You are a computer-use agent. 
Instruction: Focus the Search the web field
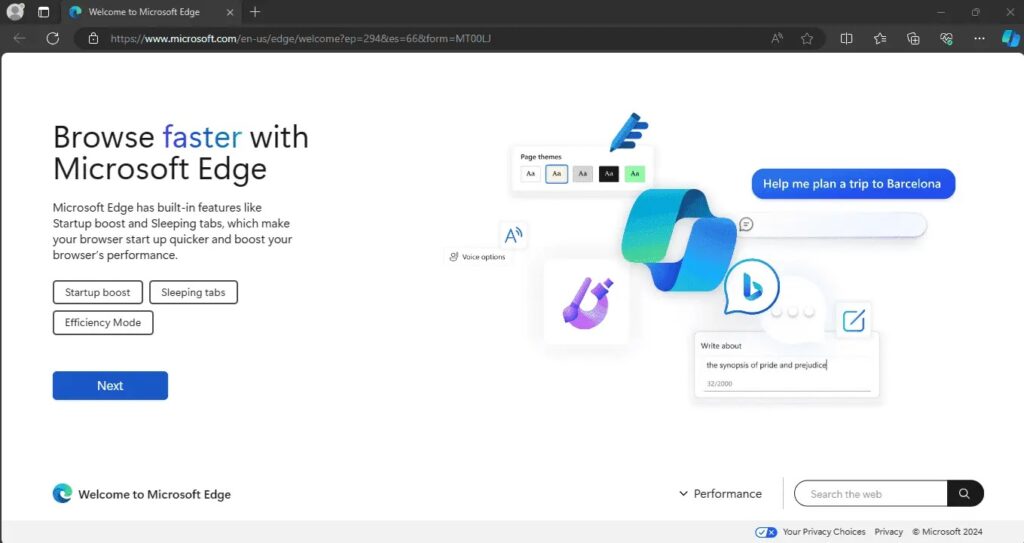[871, 494]
